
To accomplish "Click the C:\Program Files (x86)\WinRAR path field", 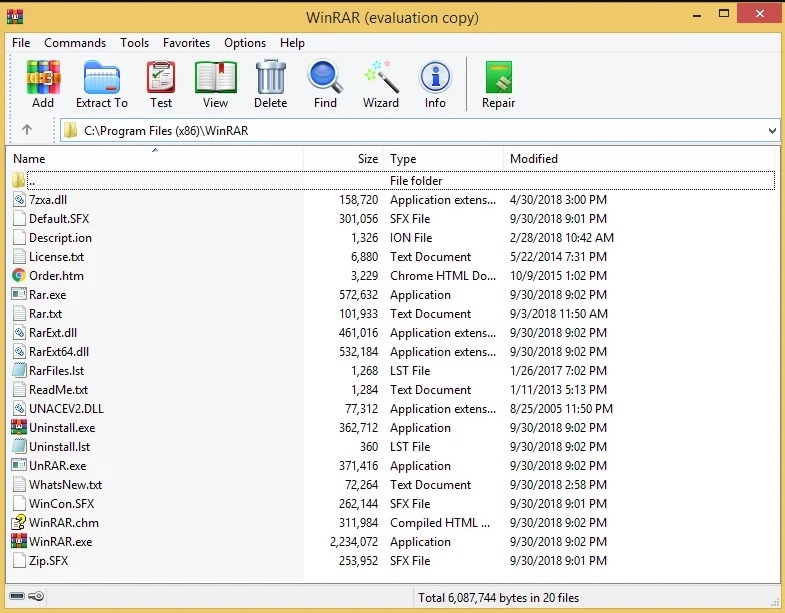I will click(x=420, y=131).
